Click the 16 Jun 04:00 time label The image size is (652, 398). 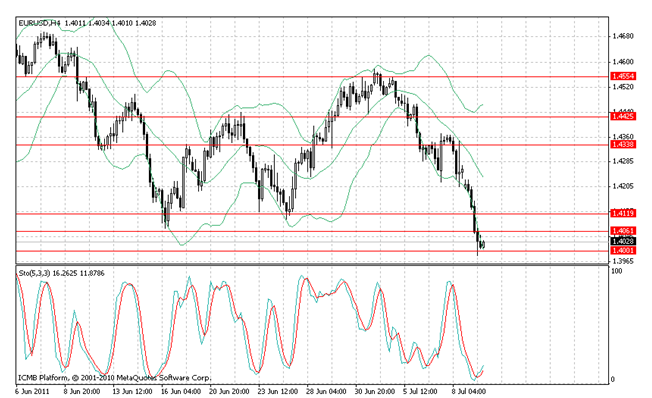click(x=181, y=392)
